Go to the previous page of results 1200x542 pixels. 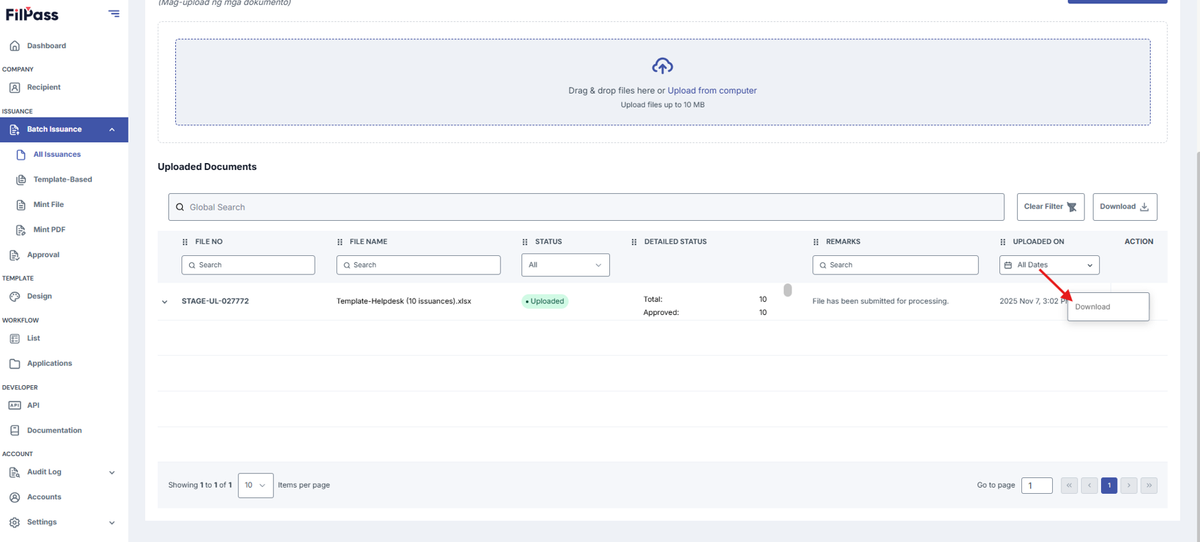tap(1089, 485)
